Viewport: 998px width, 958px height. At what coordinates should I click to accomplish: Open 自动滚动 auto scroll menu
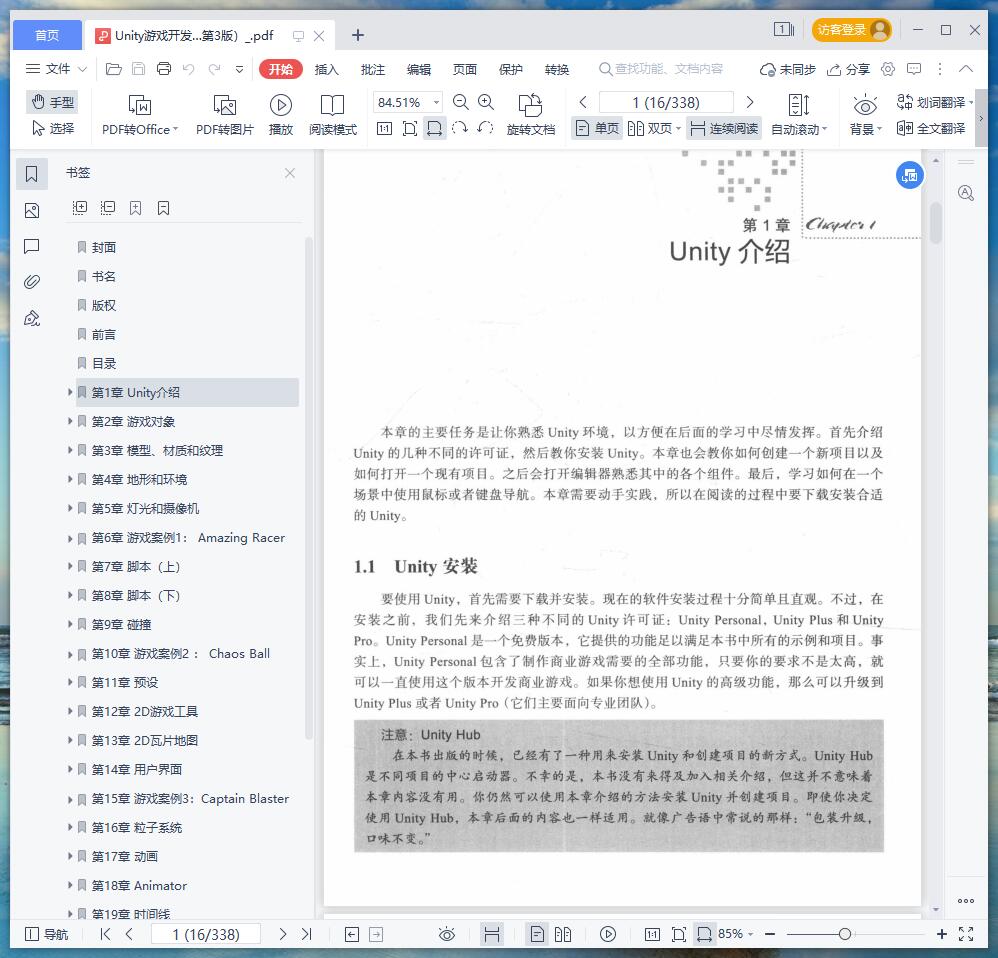point(799,115)
